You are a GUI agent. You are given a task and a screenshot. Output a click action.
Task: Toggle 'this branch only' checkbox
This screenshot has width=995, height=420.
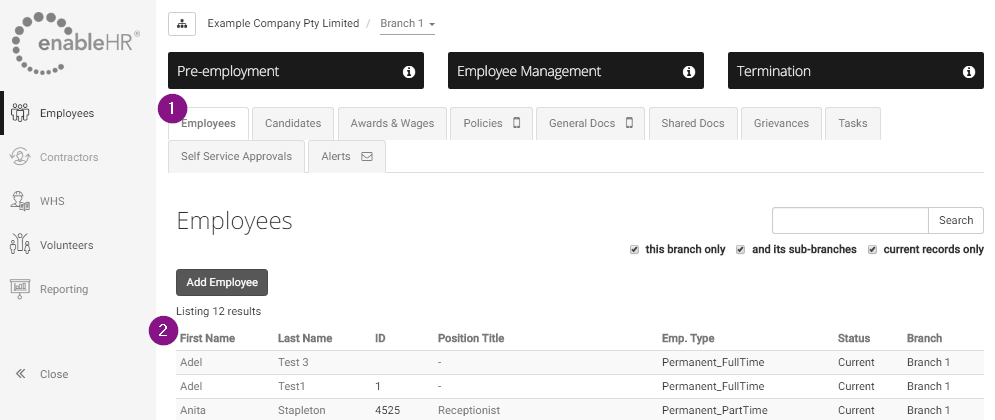[x=635, y=249]
